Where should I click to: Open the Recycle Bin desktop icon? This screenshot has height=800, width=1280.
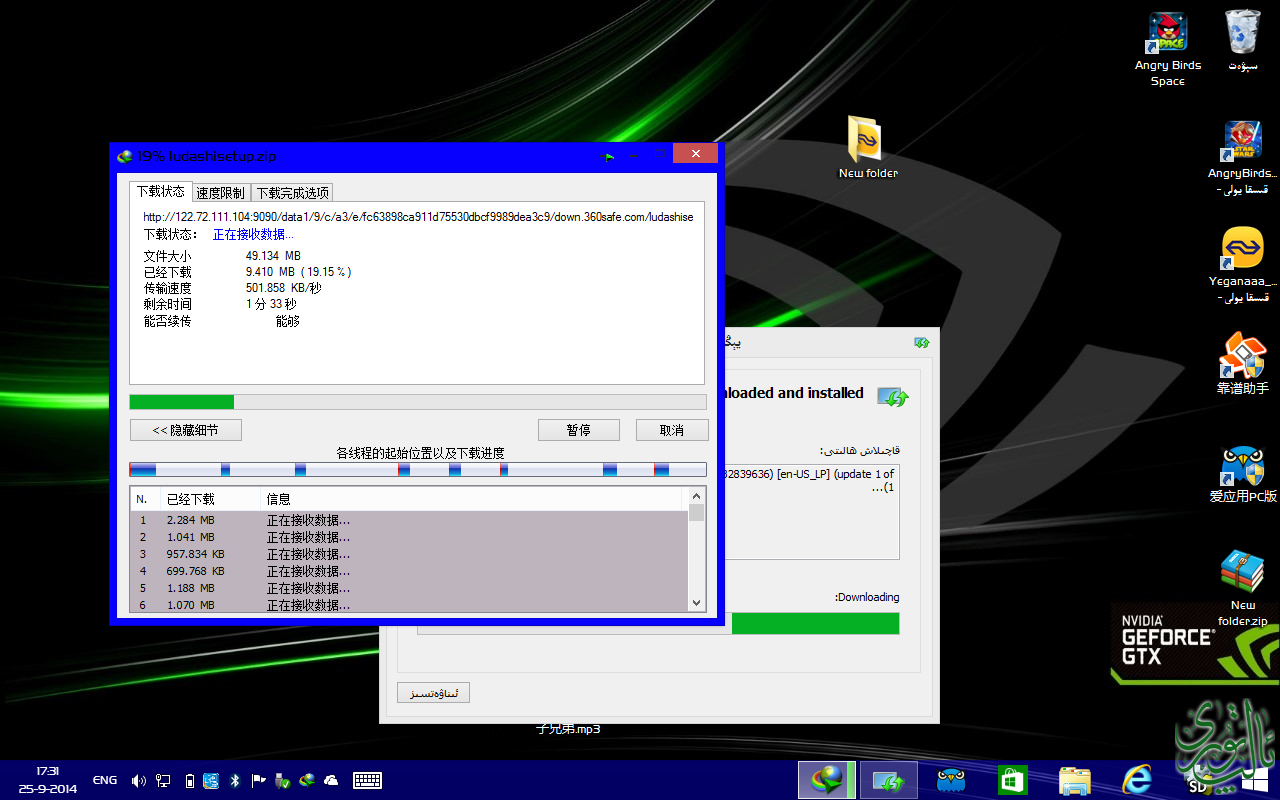(1242, 42)
